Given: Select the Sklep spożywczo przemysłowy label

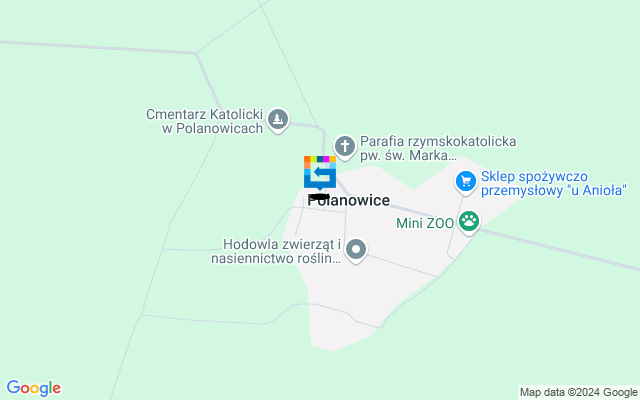Looking at the screenshot, I should click(553, 183).
